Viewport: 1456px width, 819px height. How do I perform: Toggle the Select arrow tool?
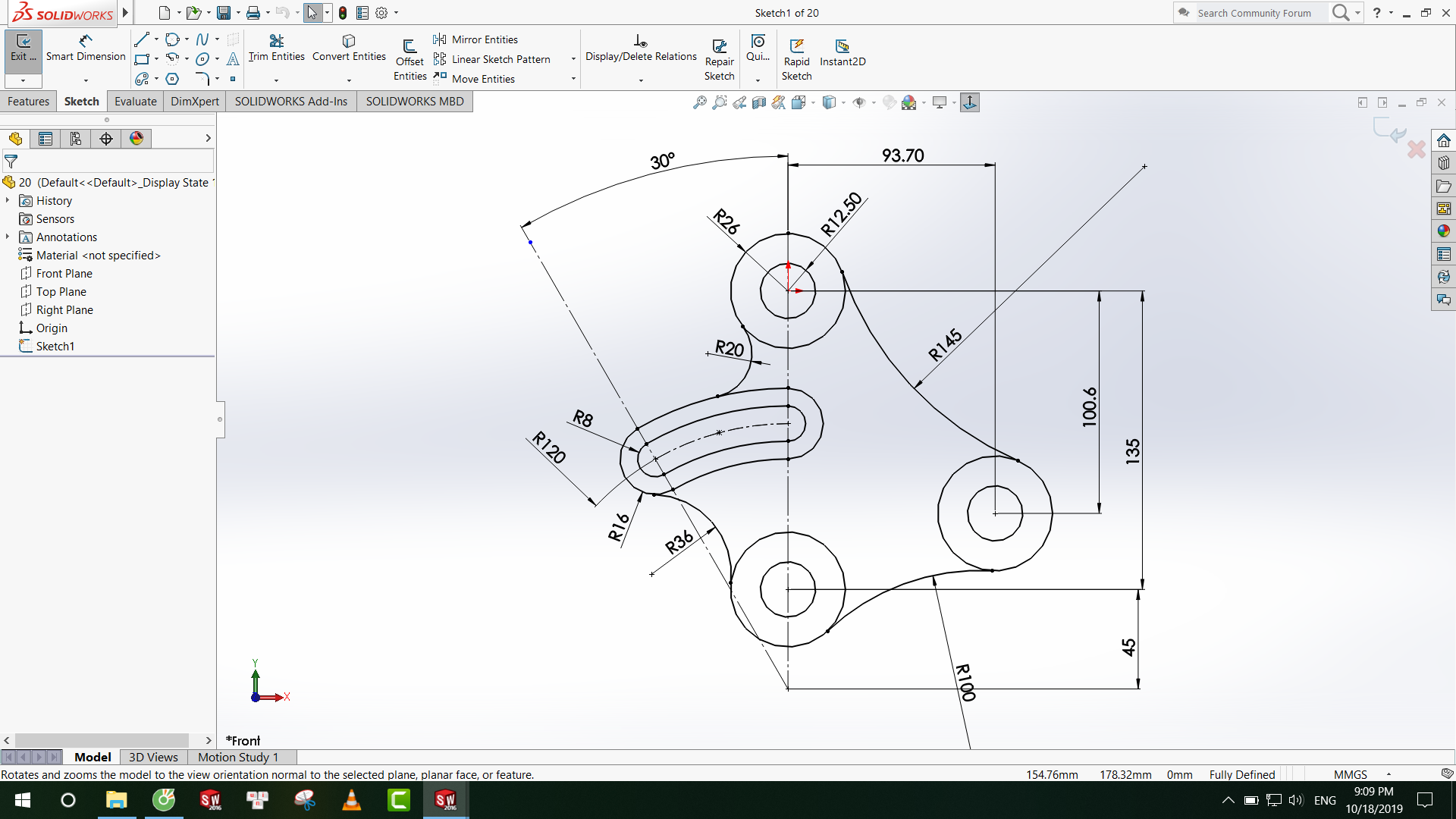pos(312,13)
